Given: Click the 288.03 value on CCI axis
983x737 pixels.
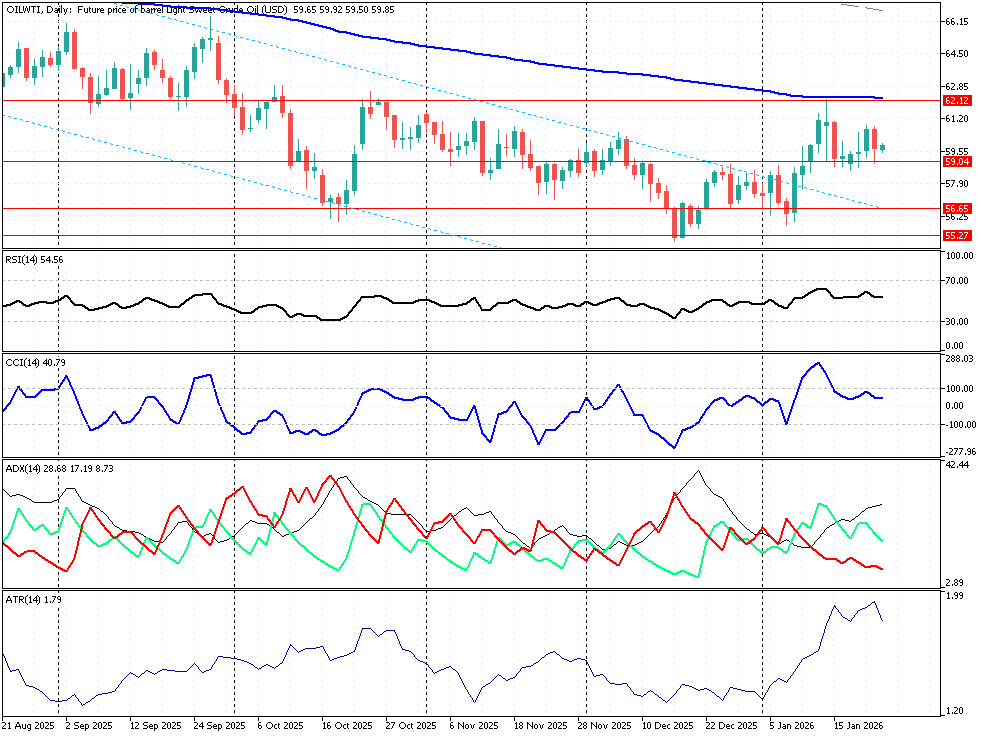Looking at the screenshot, I should pyautogui.click(x=959, y=358).
